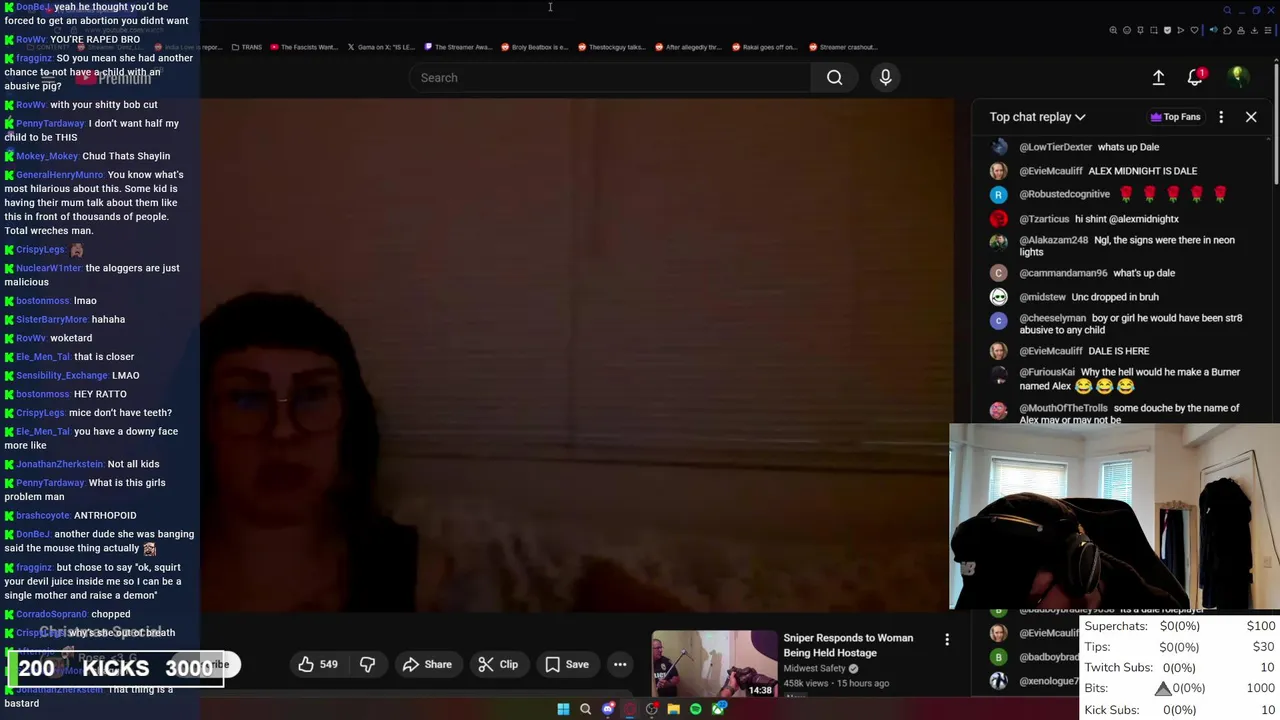1280x720 pixels.
Task: Open the video more actions ellipsis
Action: (x=620, y=664)
